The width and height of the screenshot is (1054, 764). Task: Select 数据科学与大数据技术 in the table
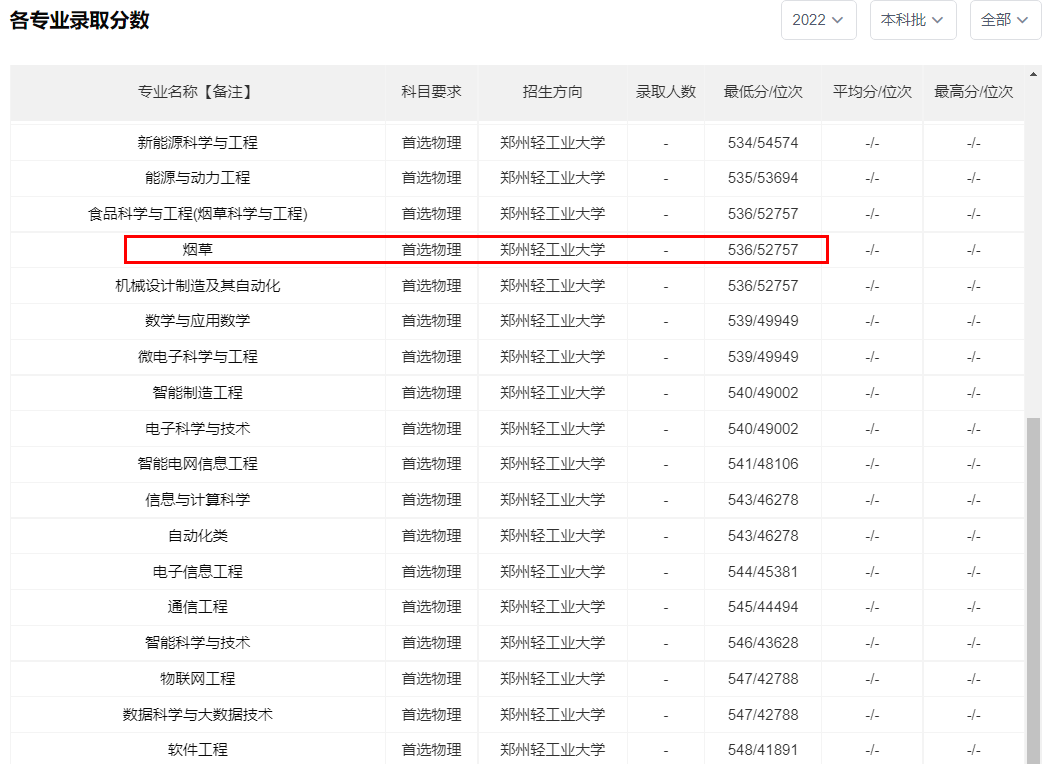click(197, 715)
